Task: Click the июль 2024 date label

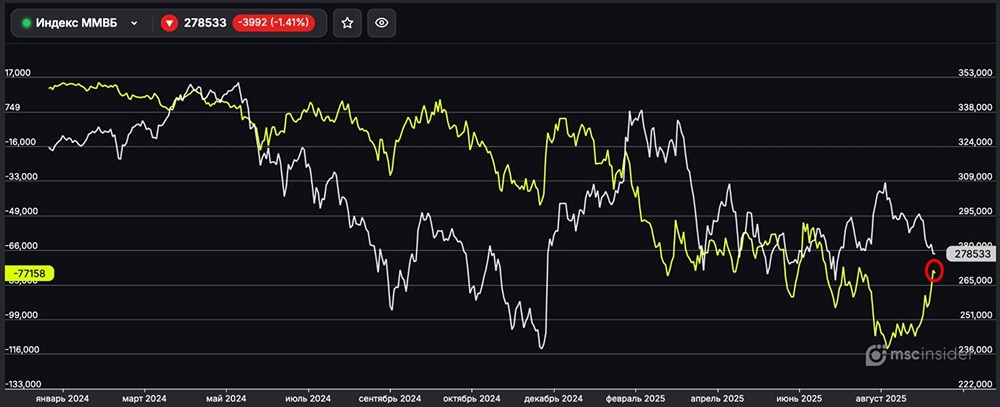Action: pyautogui.click(x=308, y=398)
